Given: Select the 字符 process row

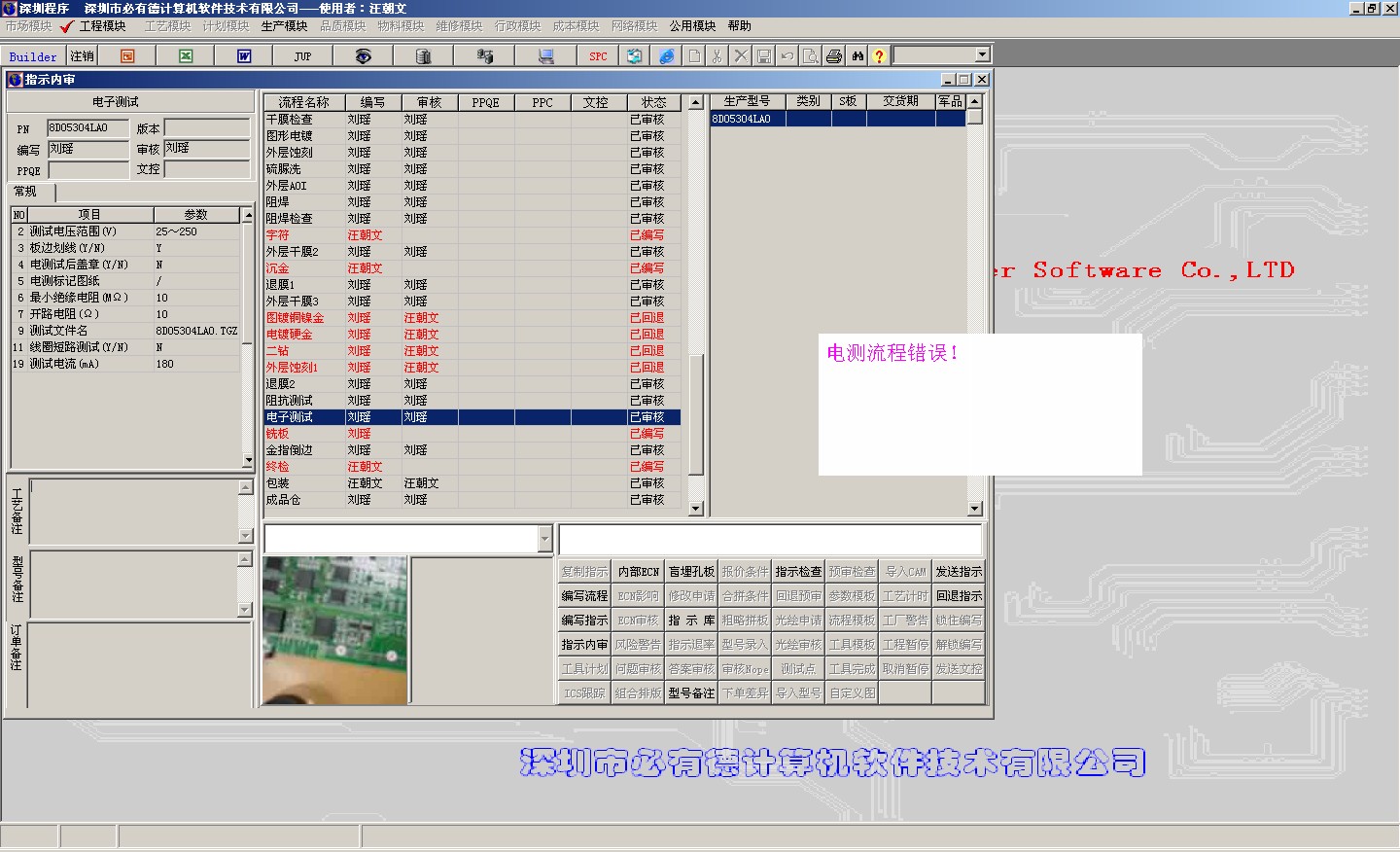Looking at the screenshot, I should coord(472,235).
